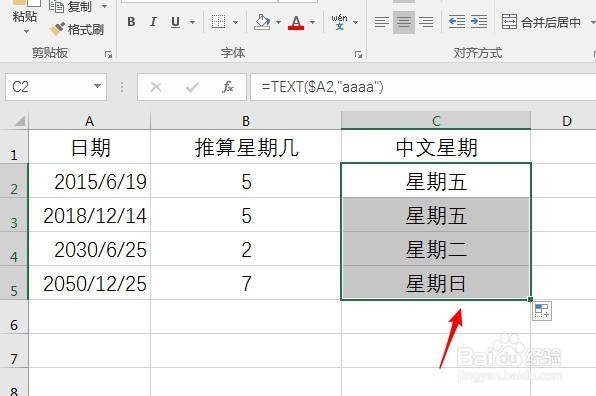Select row 7 header
This screenshot has height=396, width=596.
point(14,351)
